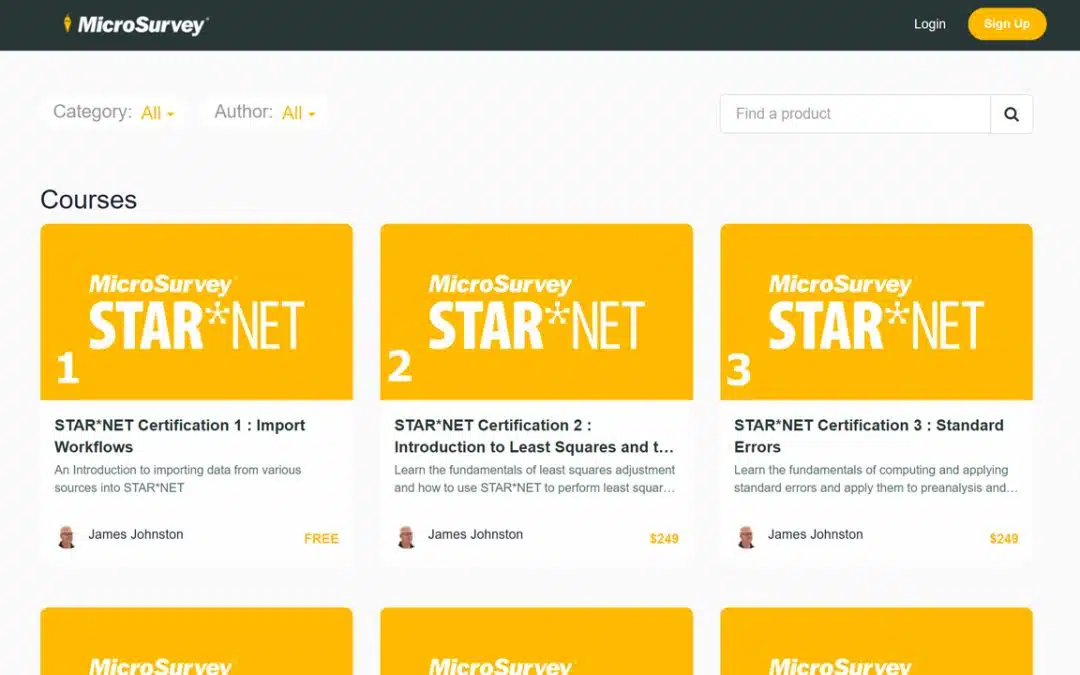Open STAR*NET Certification 3 Standard Errors title
This screenshot has width=1080, height=675.
tap(868, 436)
